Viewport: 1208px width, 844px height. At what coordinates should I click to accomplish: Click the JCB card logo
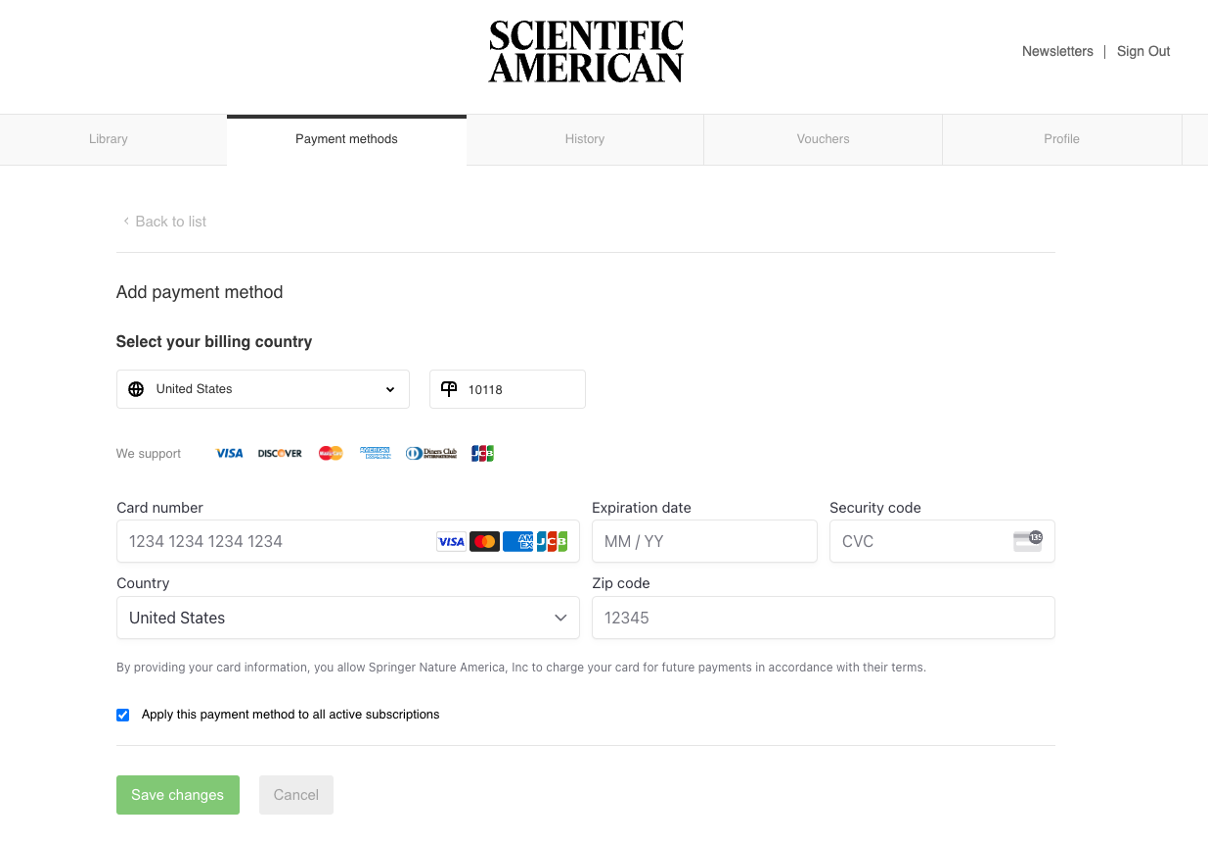[482, 453]
